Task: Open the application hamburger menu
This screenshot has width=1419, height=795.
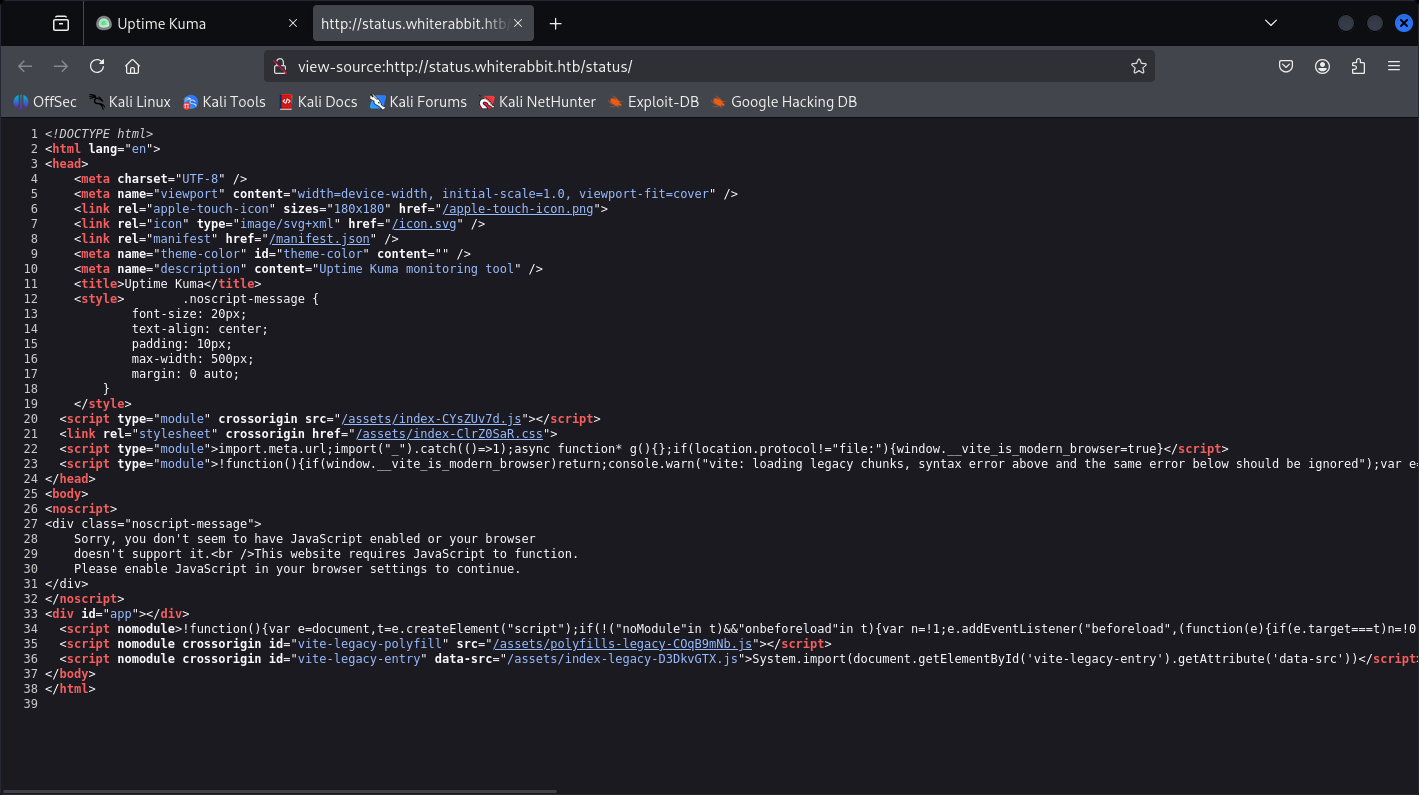Action: 1394,66
